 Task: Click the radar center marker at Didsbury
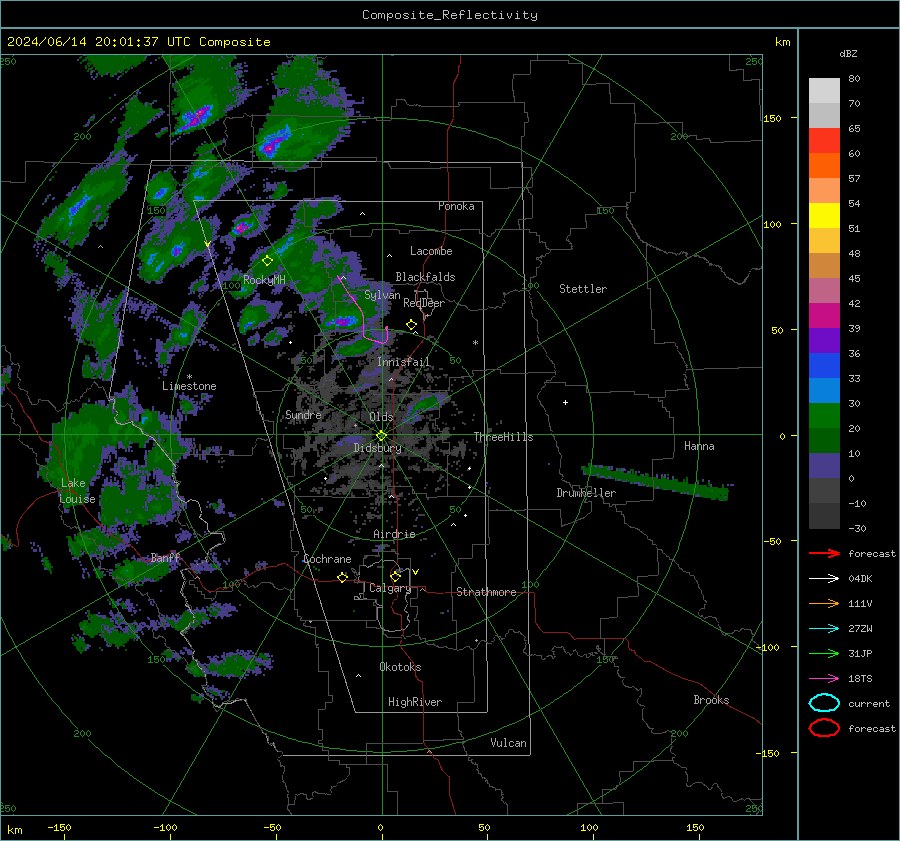[382, 436]
